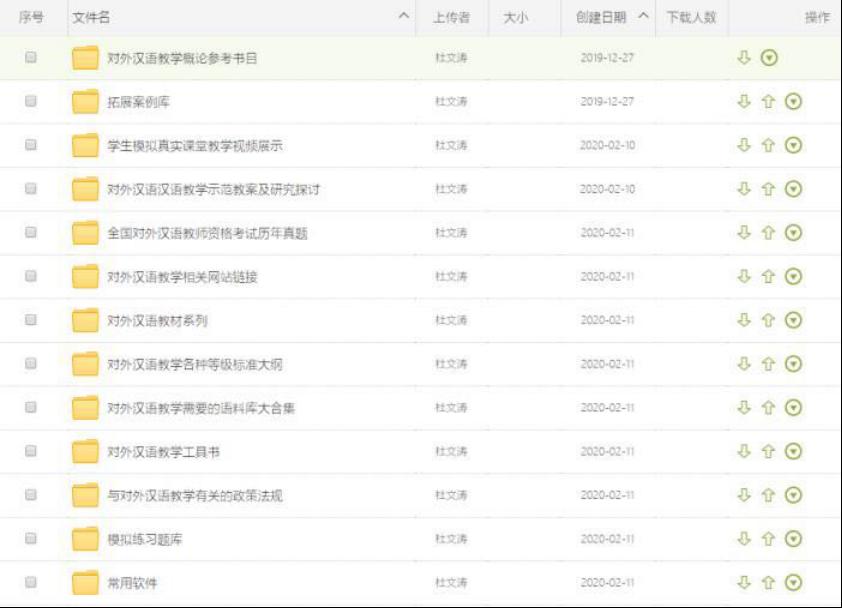
Task: Open more options dropdown for 对外汉语汉语教学示范教案及研究探讨
Action: pyautogui.click(x=793, y=189)
